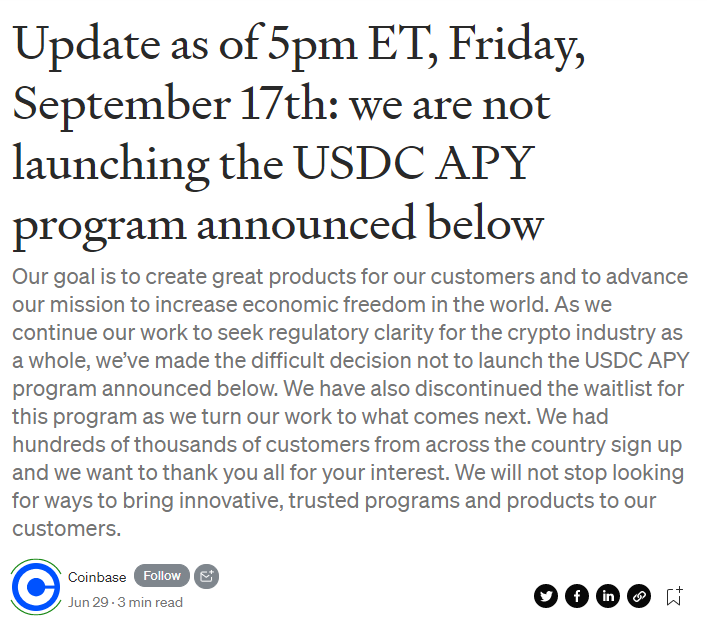Image resolution: width=707 pixels, height=641 pixels.
Task: Click 'USDC APY' in the headline
Action: (414, 163)
